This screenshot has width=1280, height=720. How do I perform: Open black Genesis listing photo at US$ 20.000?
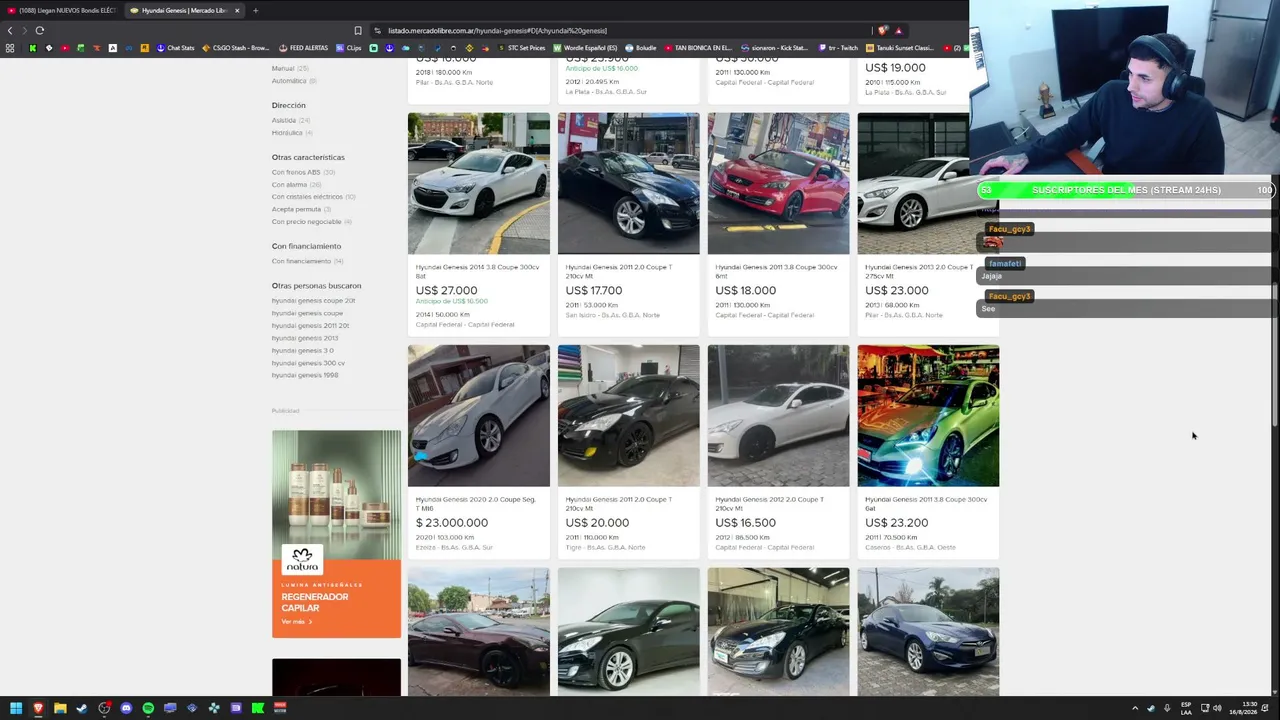628,416
